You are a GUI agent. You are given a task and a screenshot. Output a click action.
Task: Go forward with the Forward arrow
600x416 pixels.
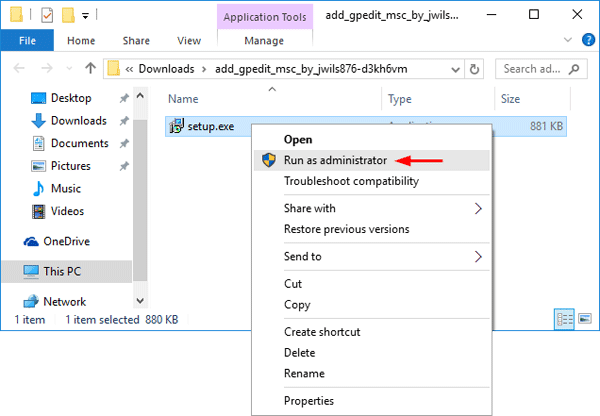[x=47, y=69]
